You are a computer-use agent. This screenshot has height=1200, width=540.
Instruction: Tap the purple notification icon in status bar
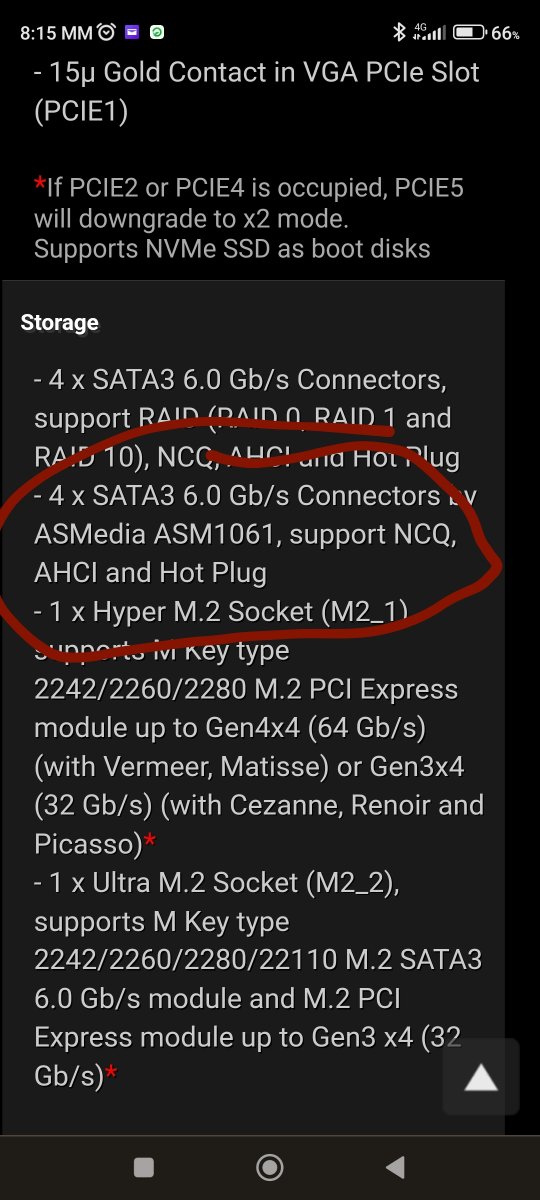(133, 32)
